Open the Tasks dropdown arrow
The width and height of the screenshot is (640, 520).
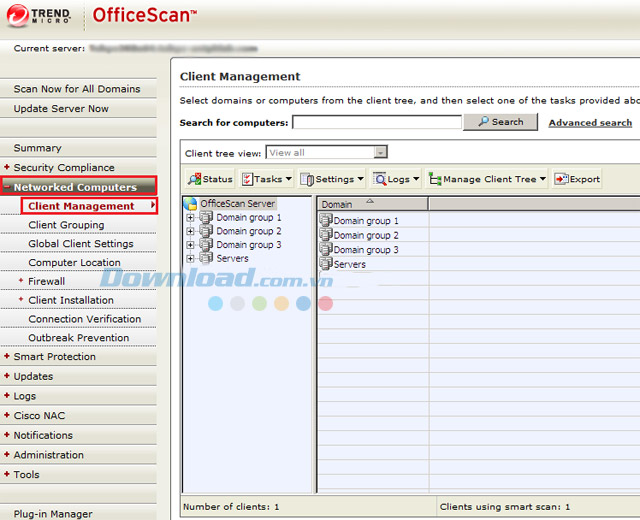(289, 179)
